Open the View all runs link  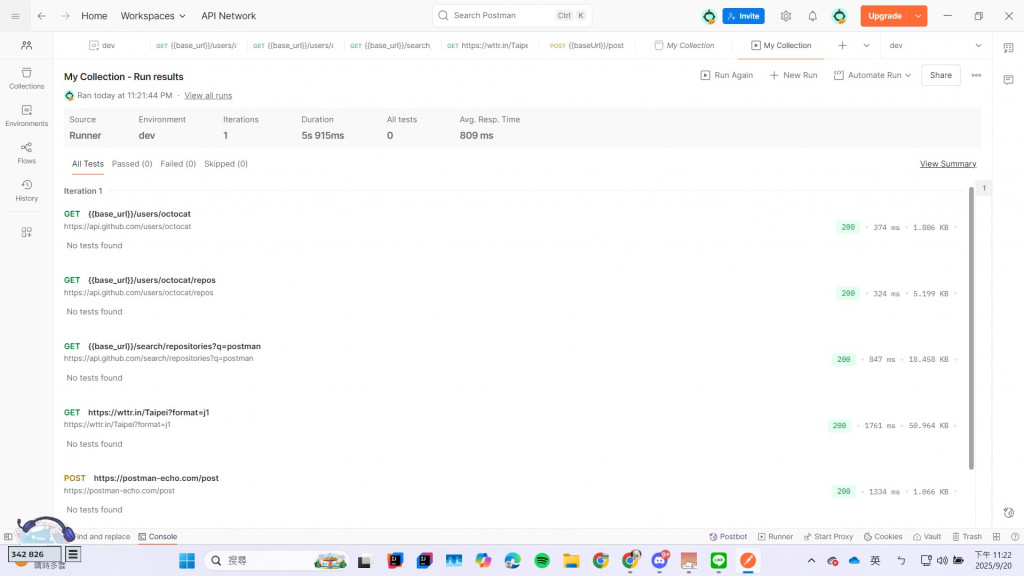point(208,95)
